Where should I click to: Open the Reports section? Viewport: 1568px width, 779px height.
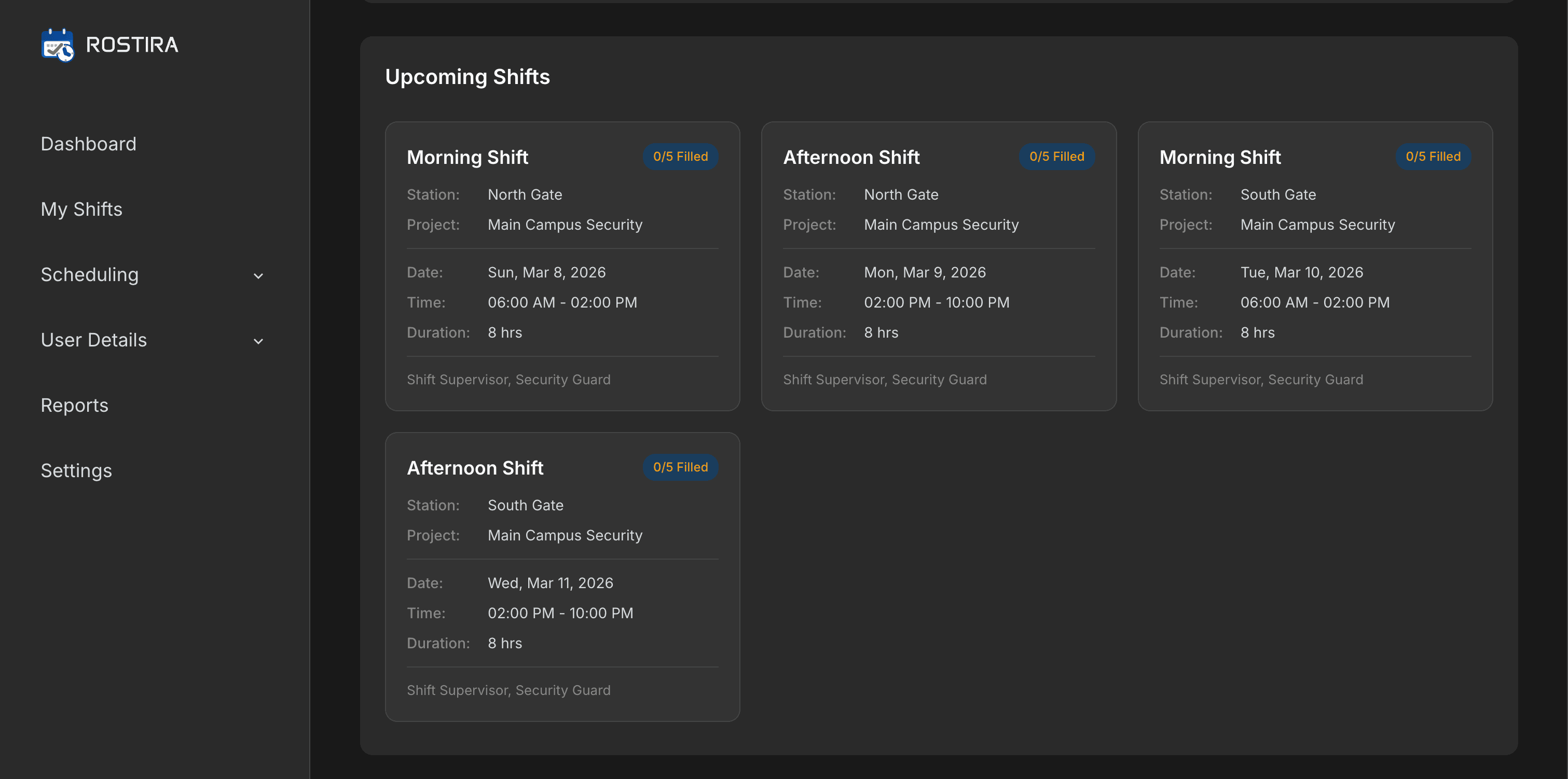pyautogui.click(x=74, y=405)
